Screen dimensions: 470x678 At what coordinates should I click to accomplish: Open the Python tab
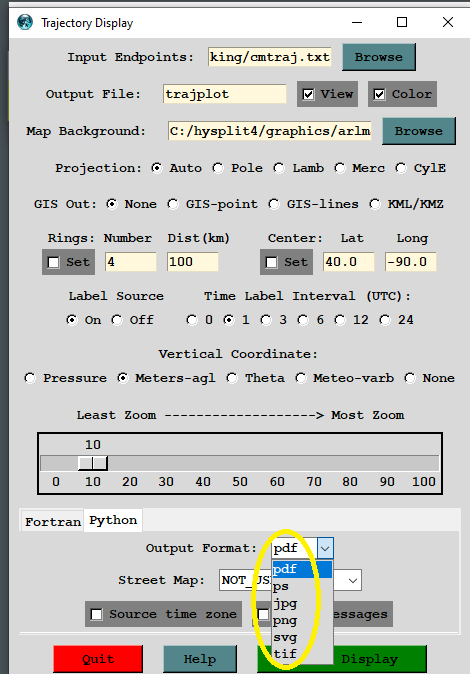[x=113, y=520]
